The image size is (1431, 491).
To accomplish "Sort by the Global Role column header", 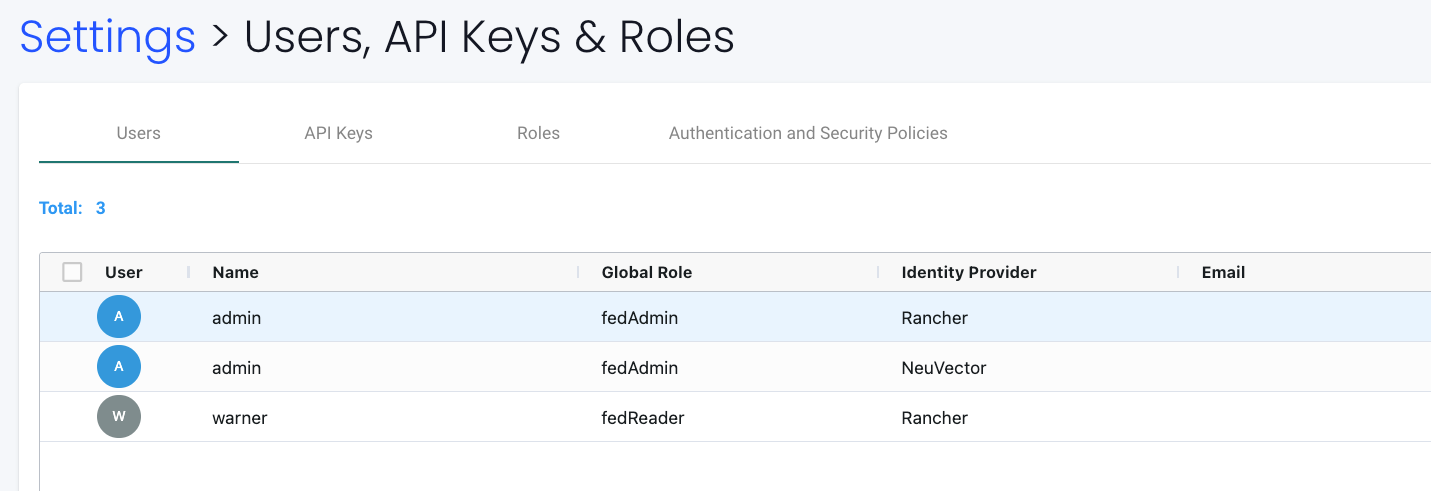I will coord(647,272).
